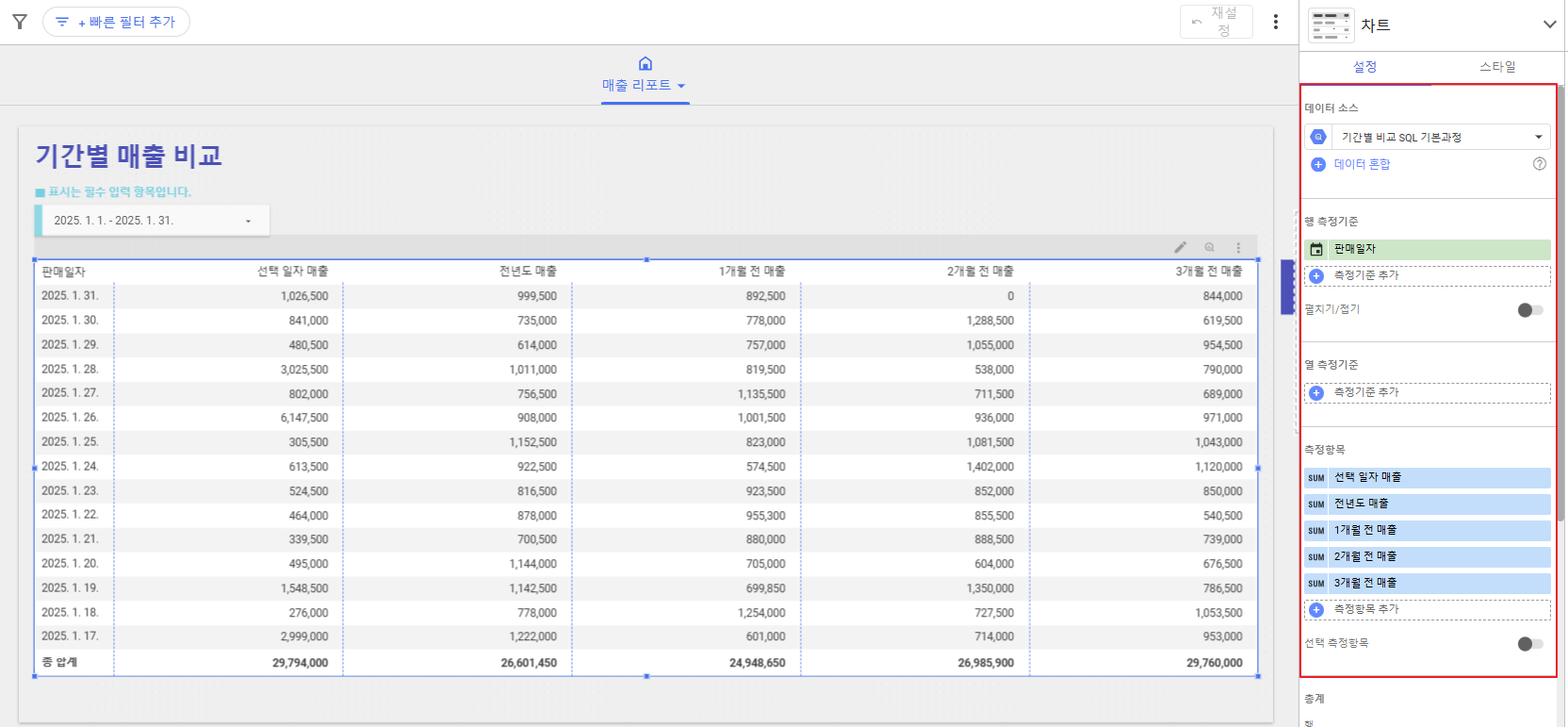
Task: Select the 판매일자 row dimension chip
Action: pyautogui.click(x=1428, y=249)
